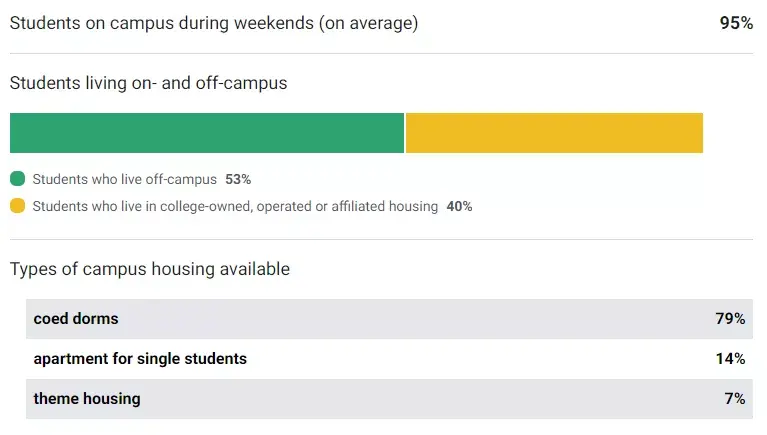The height and width of the screenshot is (435, 767).
Task: Click the 79% coed dorms value
Action: tap(730, 319)
